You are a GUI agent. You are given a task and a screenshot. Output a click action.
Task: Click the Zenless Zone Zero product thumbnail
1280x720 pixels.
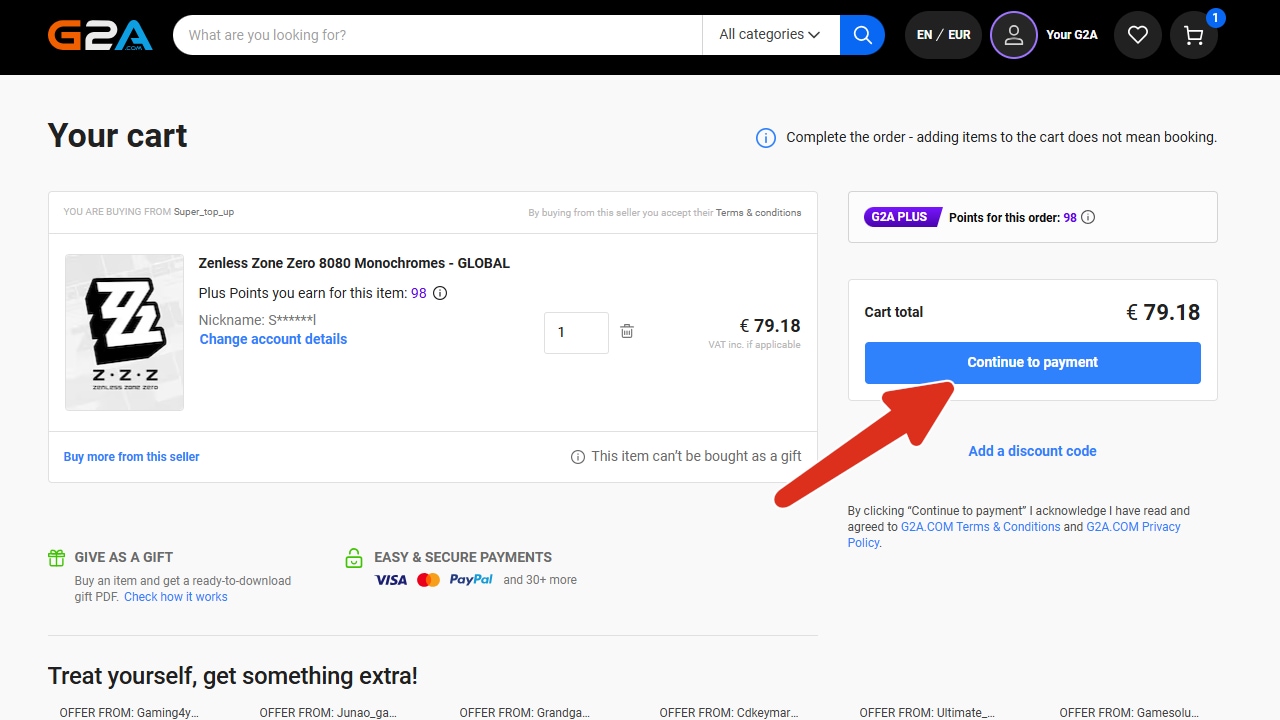pyautogui.click(x=124, y=332)
